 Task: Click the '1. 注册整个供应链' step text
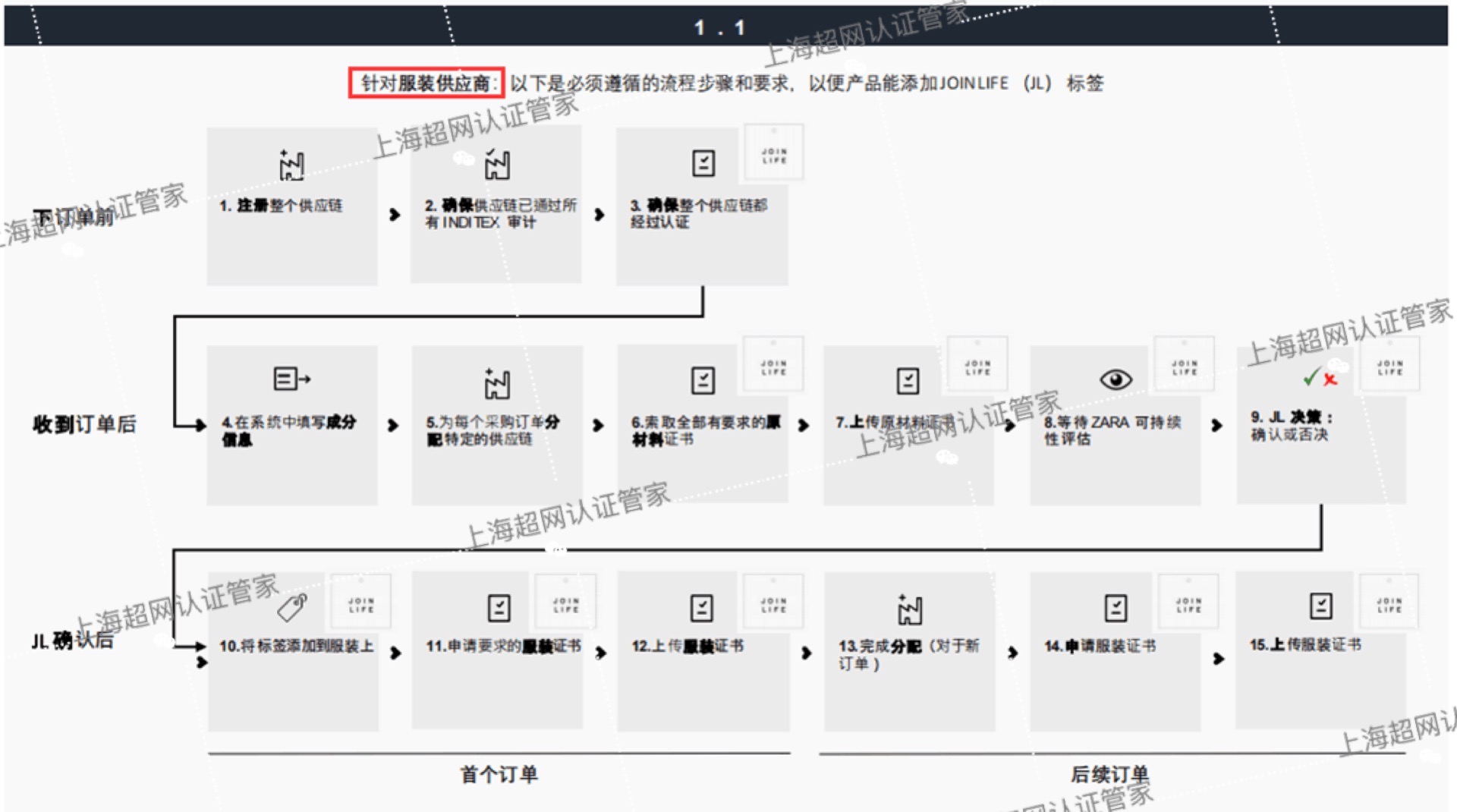281,205
